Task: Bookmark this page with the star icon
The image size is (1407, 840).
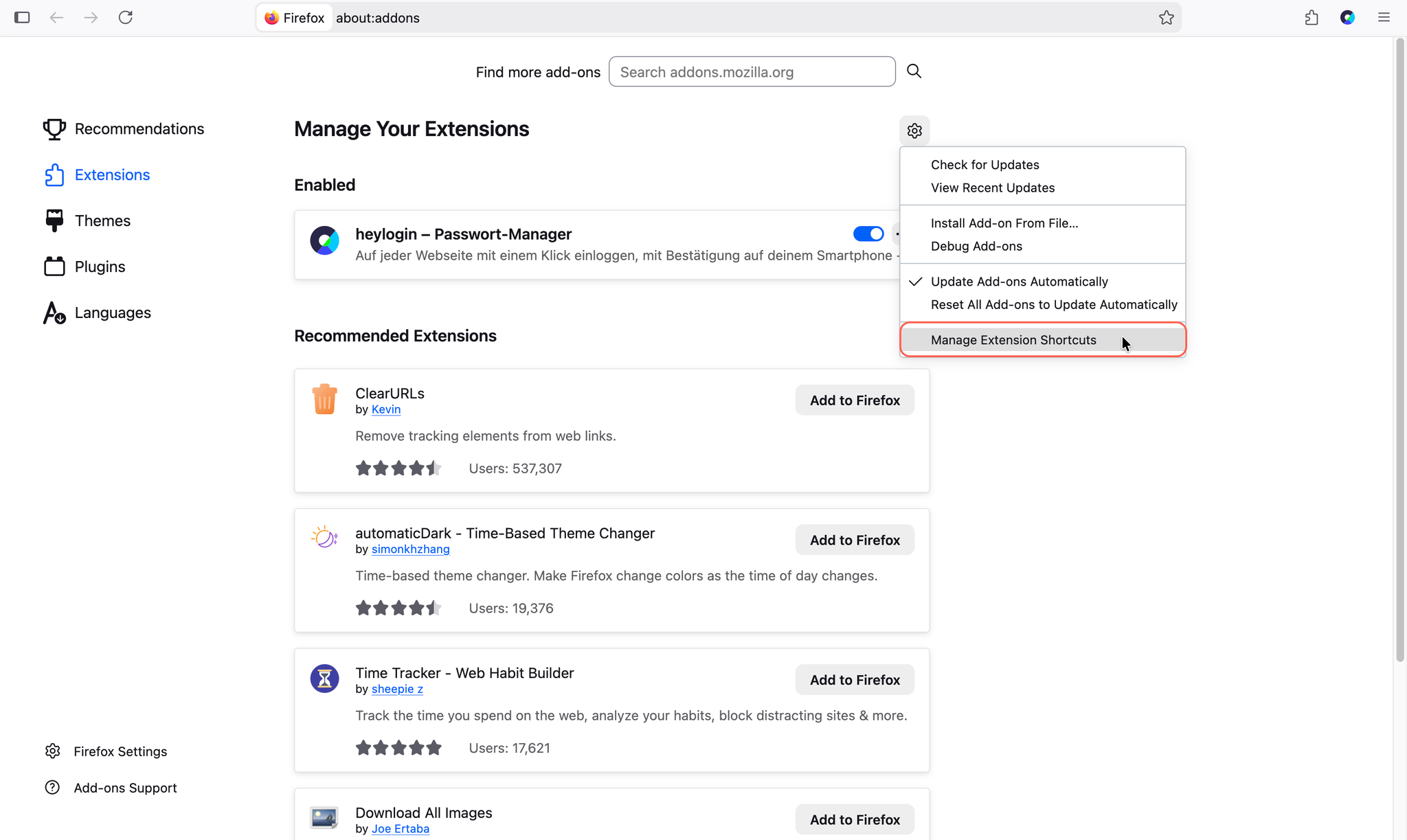Action: [1166, 17]
